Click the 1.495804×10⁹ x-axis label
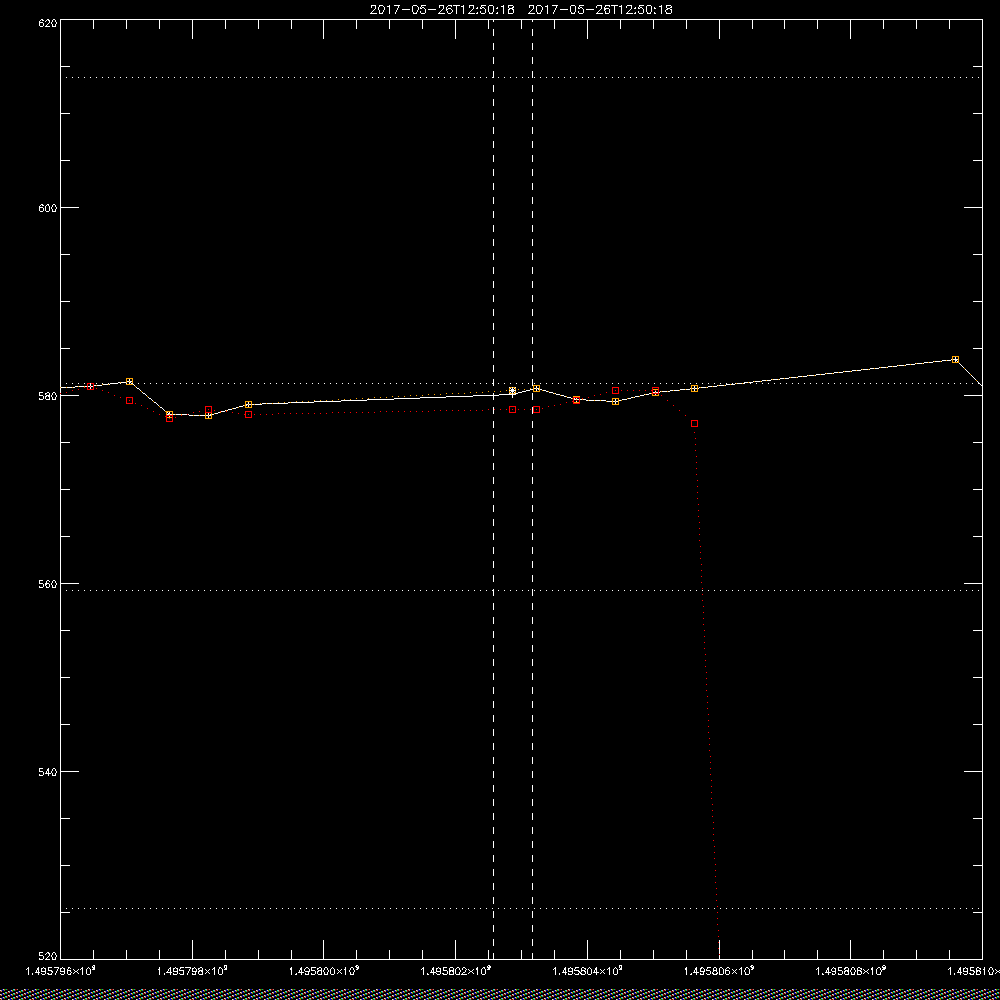1000x1000 pixels. coord(587,971)
